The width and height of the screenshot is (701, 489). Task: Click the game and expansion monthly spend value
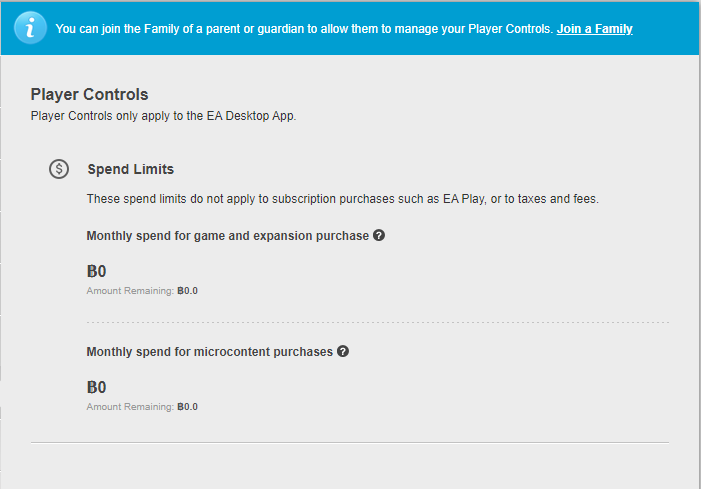pos(97,271)
